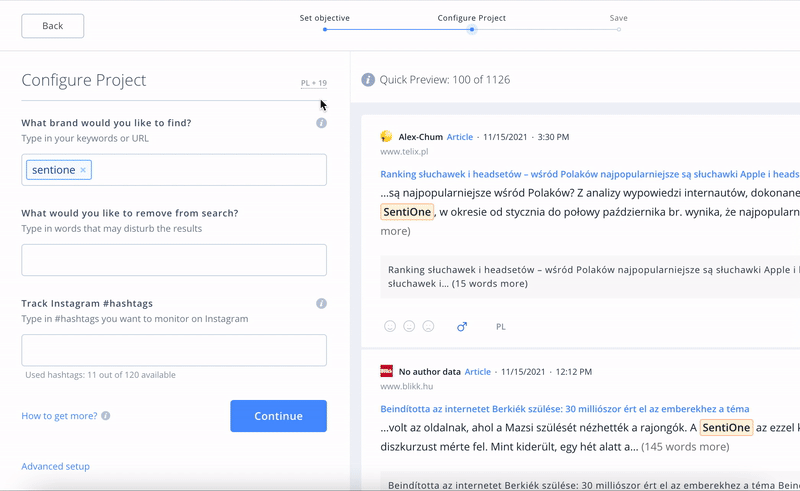Click the Continue button
This screenshot has height=491, width=800.
pyautogui.click(x=279, y=416)
